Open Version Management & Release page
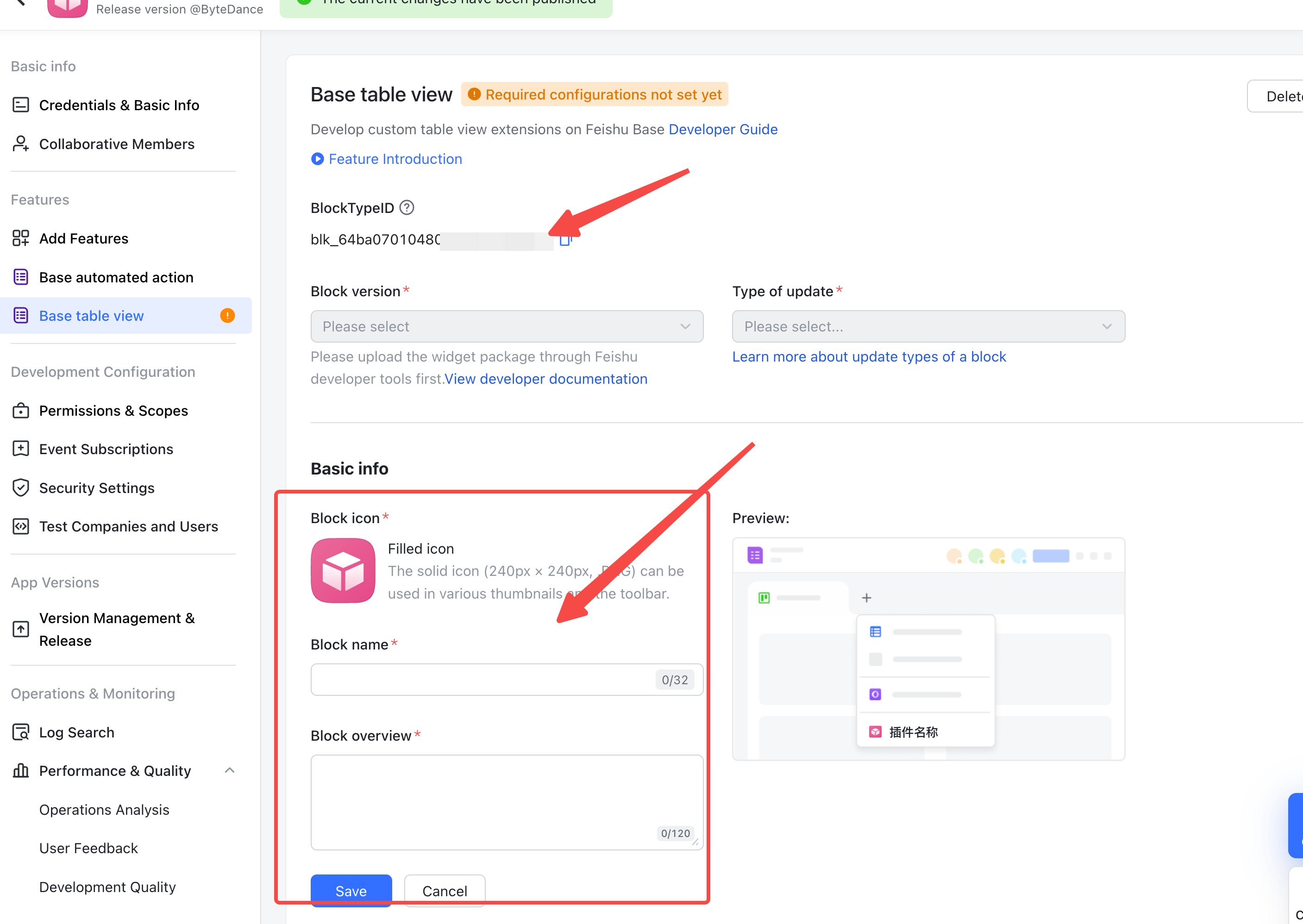Viewport: 1303px width, 924px height. coord(117,629)
